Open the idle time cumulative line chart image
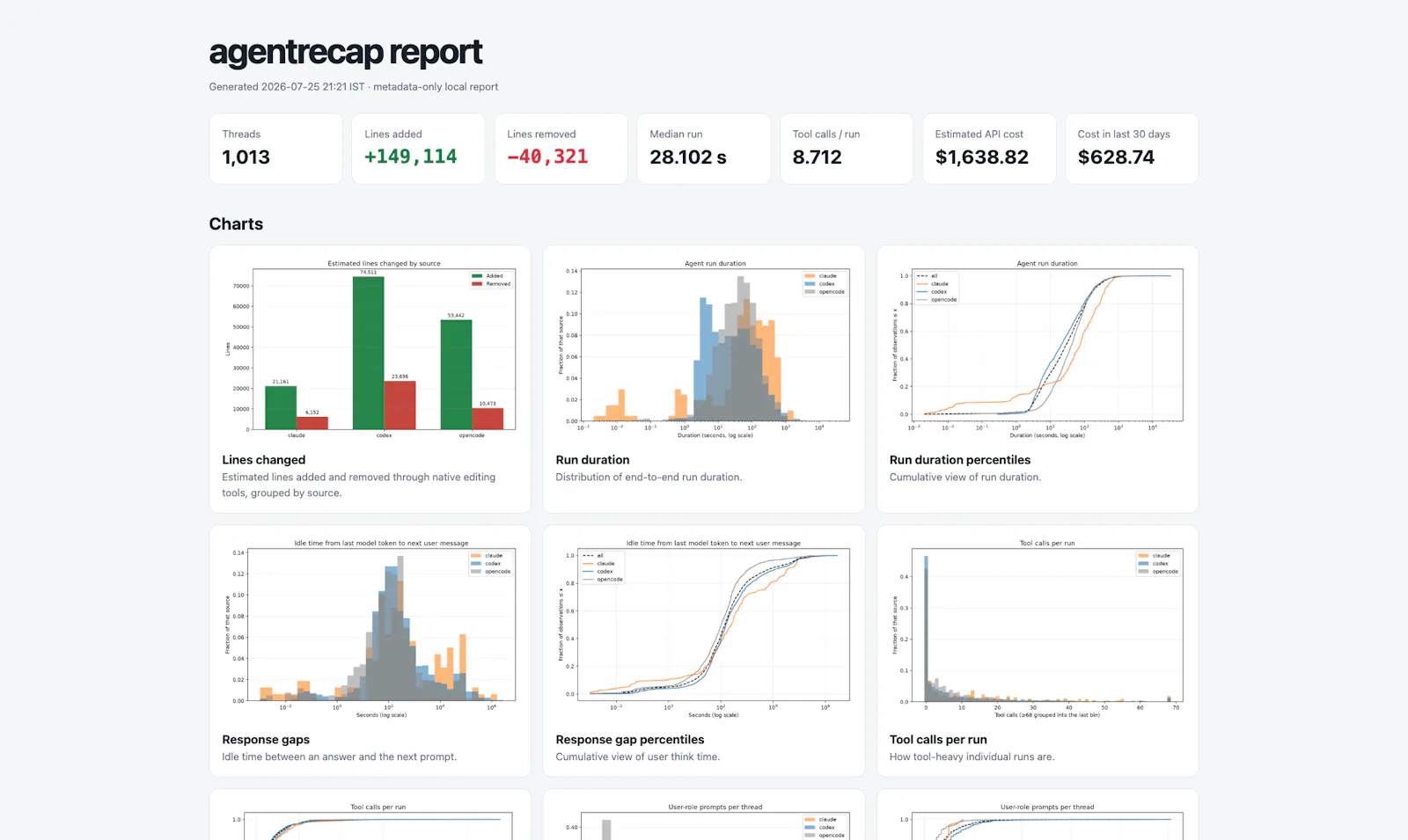 click(x=704, y=629)
